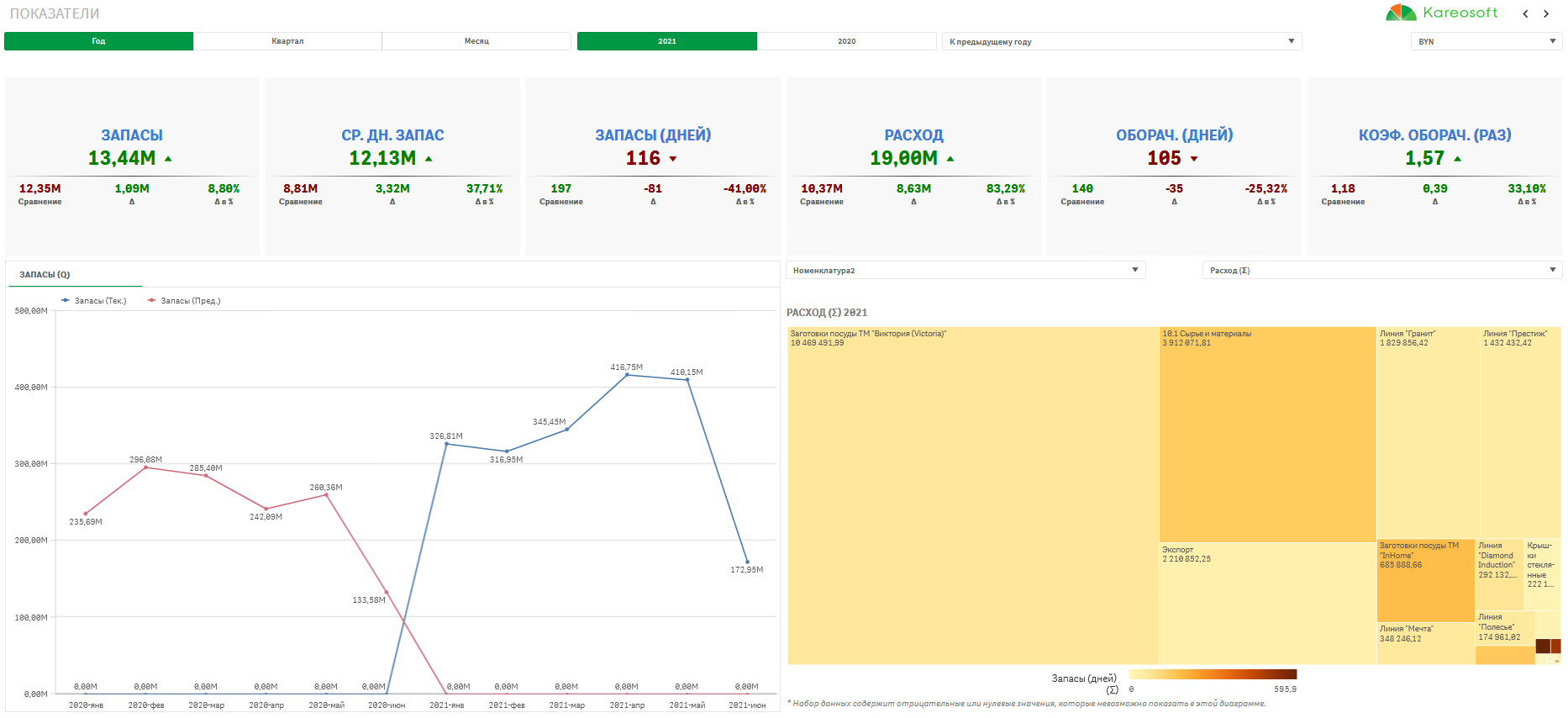Click the up-trend arrow beside 19,00M

pos(950,159)
